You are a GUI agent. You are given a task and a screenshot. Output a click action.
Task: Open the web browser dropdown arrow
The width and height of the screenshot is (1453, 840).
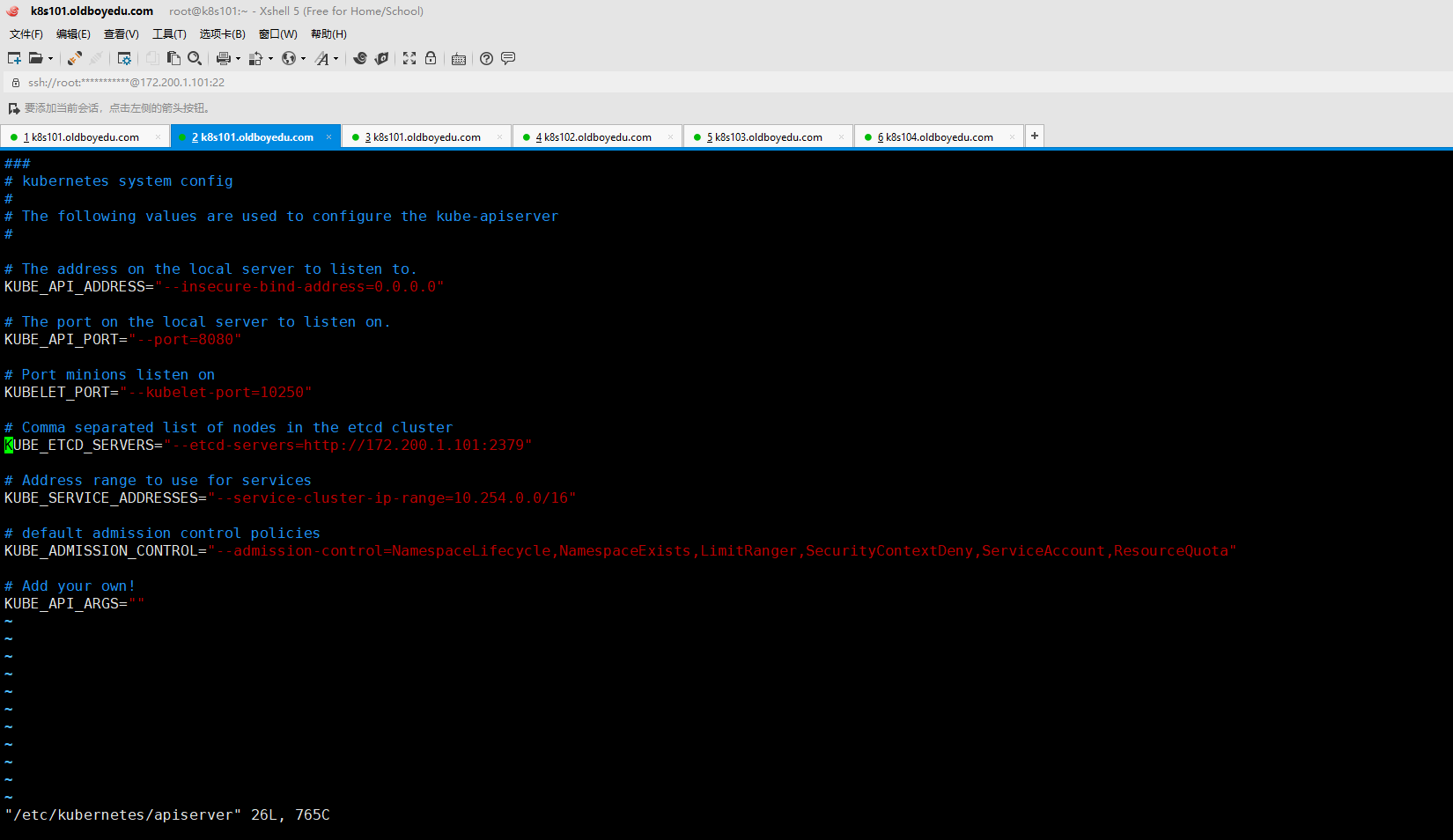[303, 58]
